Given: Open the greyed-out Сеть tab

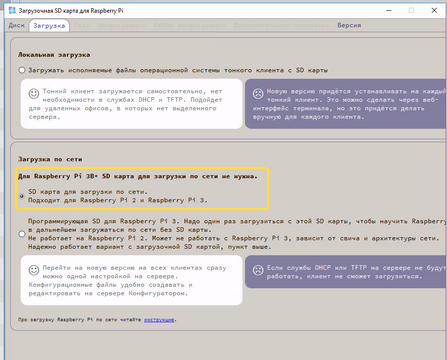Looking at the screenshot, I should click(82, 25).
